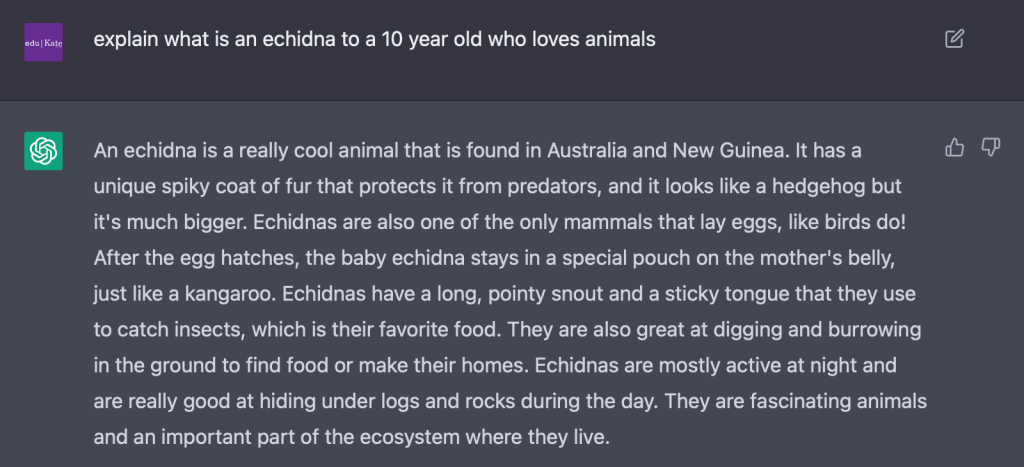The height and width of the screenshot is (467, 1024).
Task: Click the purple edu|Kate user avatar
Action: coord(44,41)
